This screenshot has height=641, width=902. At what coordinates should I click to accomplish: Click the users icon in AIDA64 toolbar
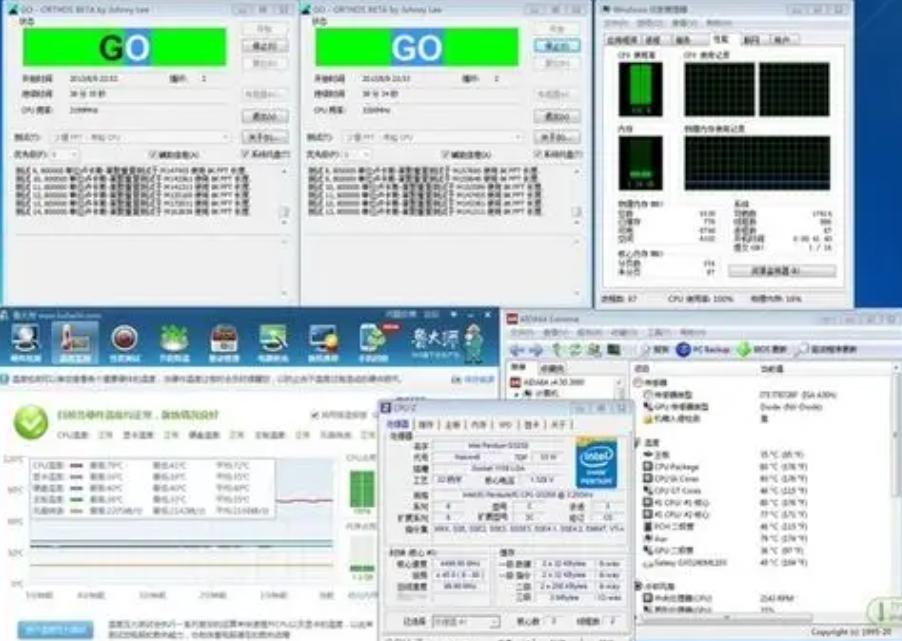coord(594,349)
